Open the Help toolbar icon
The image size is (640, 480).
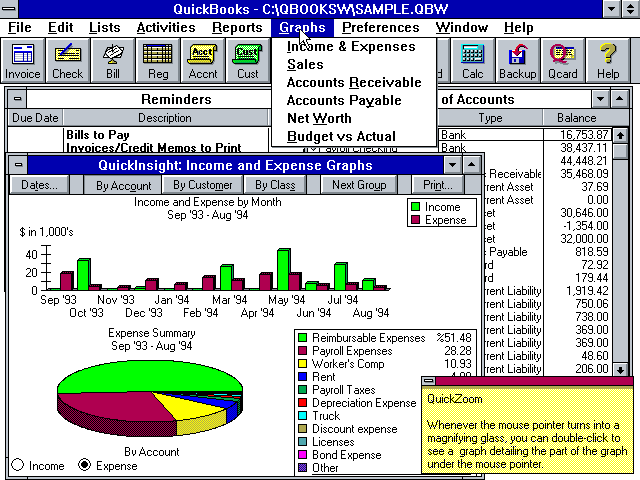[x=608, y=61]
